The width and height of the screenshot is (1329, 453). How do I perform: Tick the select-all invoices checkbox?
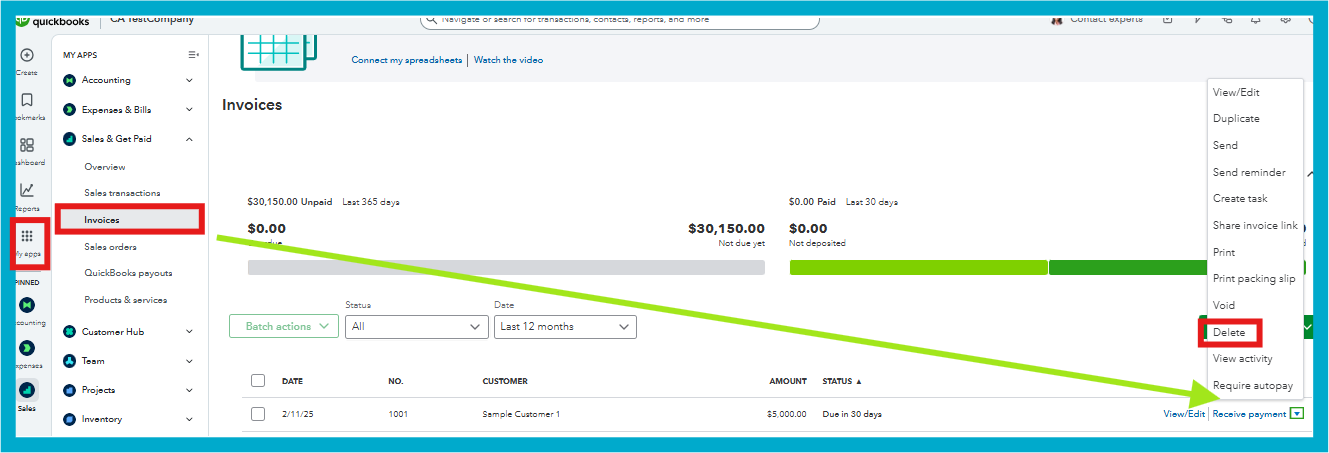tap(258, 381)
